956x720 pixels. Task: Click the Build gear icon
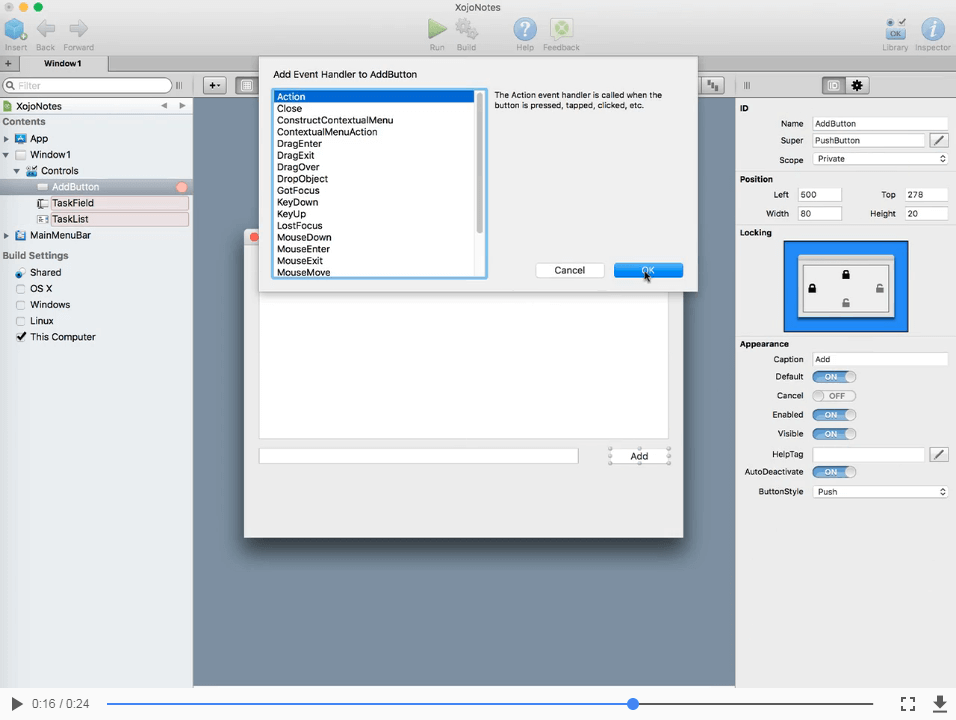tap(466, 29)
